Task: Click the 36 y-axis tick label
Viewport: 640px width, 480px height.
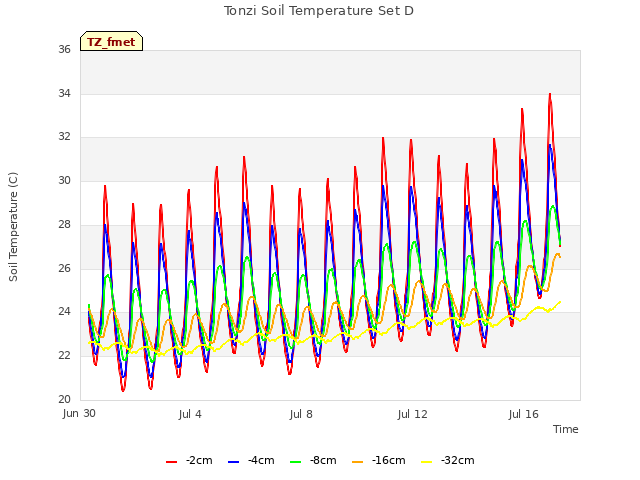Action: (64, 49)
